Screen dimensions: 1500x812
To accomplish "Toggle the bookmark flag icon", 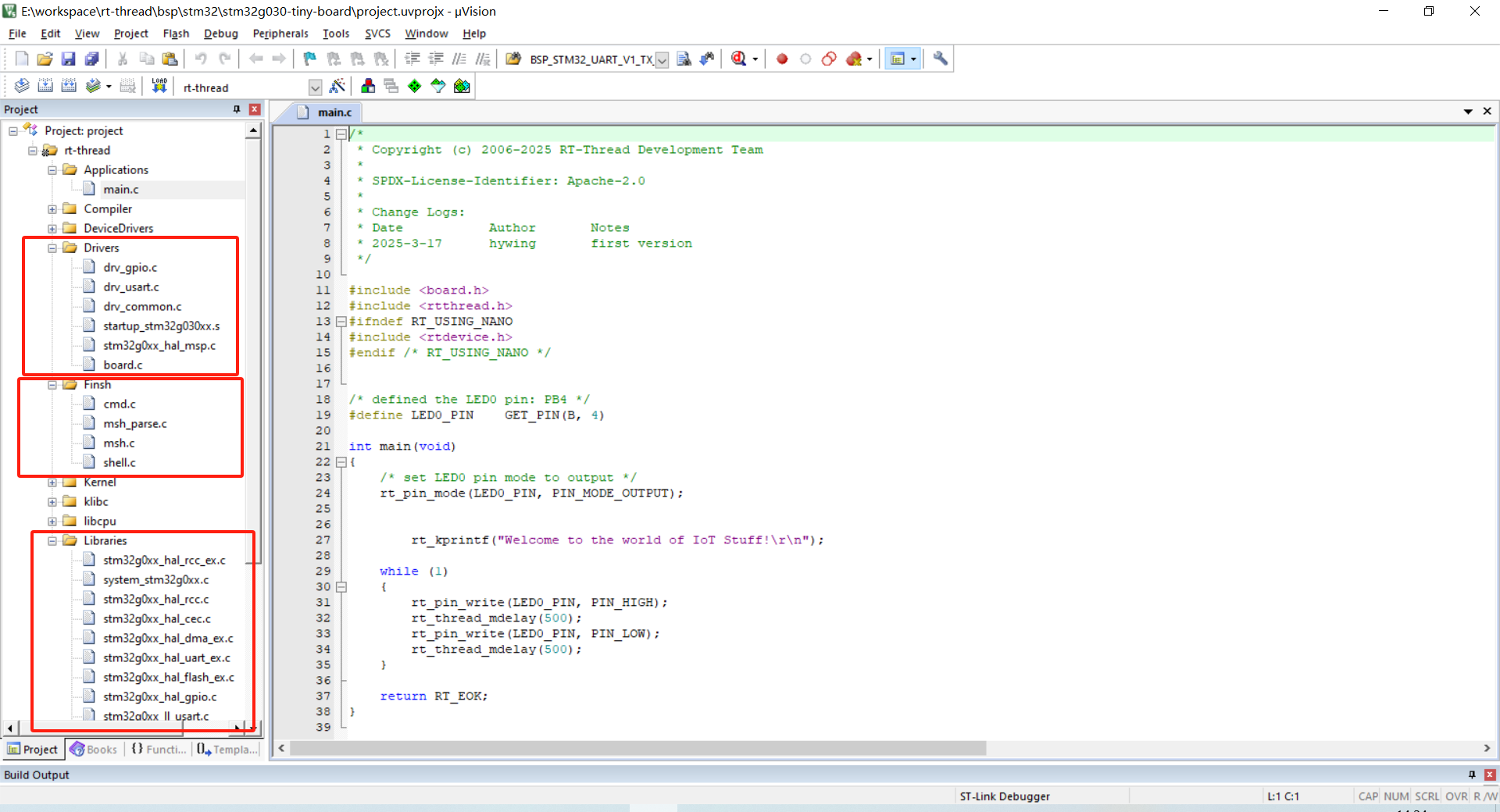I will coord(310,59).
